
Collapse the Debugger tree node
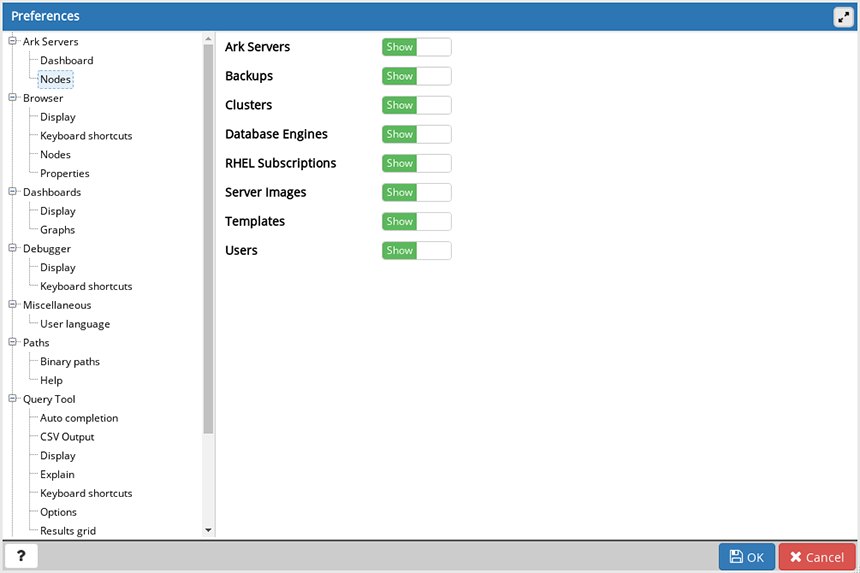[13, 248]
